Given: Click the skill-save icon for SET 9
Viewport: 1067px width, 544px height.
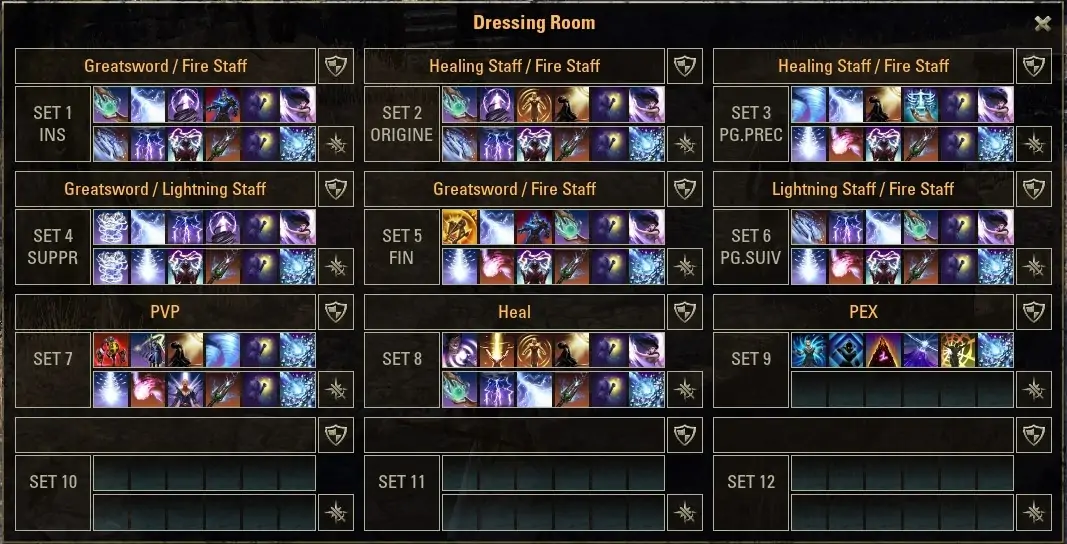Looking at the screenshot, I should pyautogui.click(x=1034, y=389).
